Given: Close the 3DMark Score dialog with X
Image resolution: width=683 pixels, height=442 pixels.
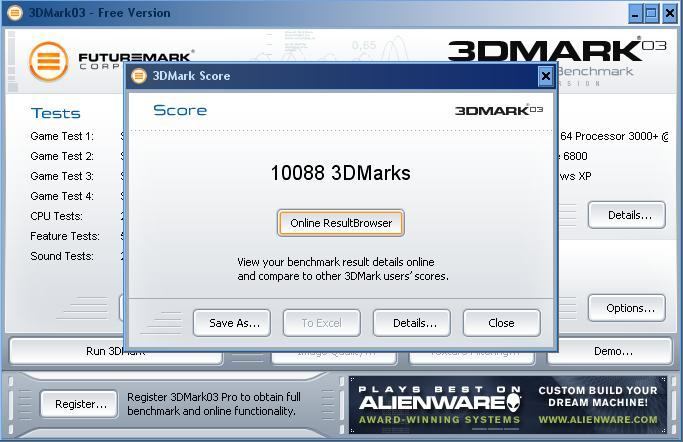Looking at the screenshot, I should pyautogui.click(x=546, y=76).
